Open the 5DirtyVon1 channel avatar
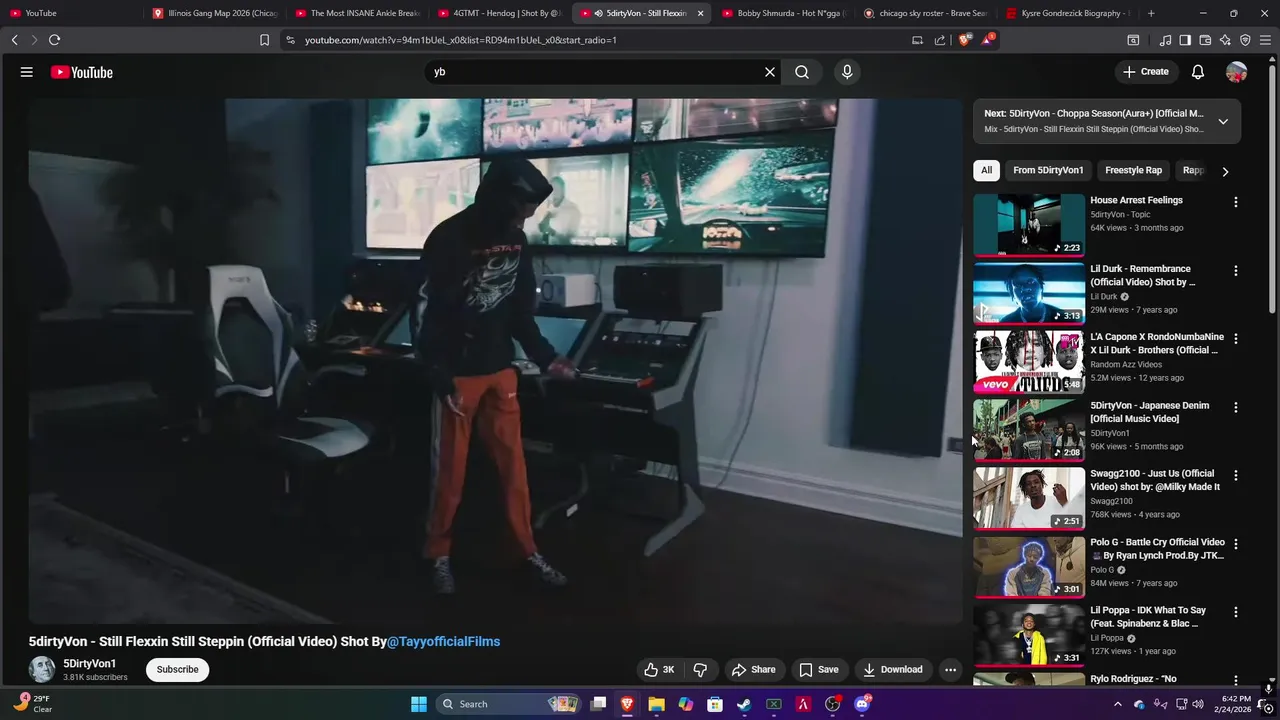This screenshot has height=720, width=1280. (42, 669)
